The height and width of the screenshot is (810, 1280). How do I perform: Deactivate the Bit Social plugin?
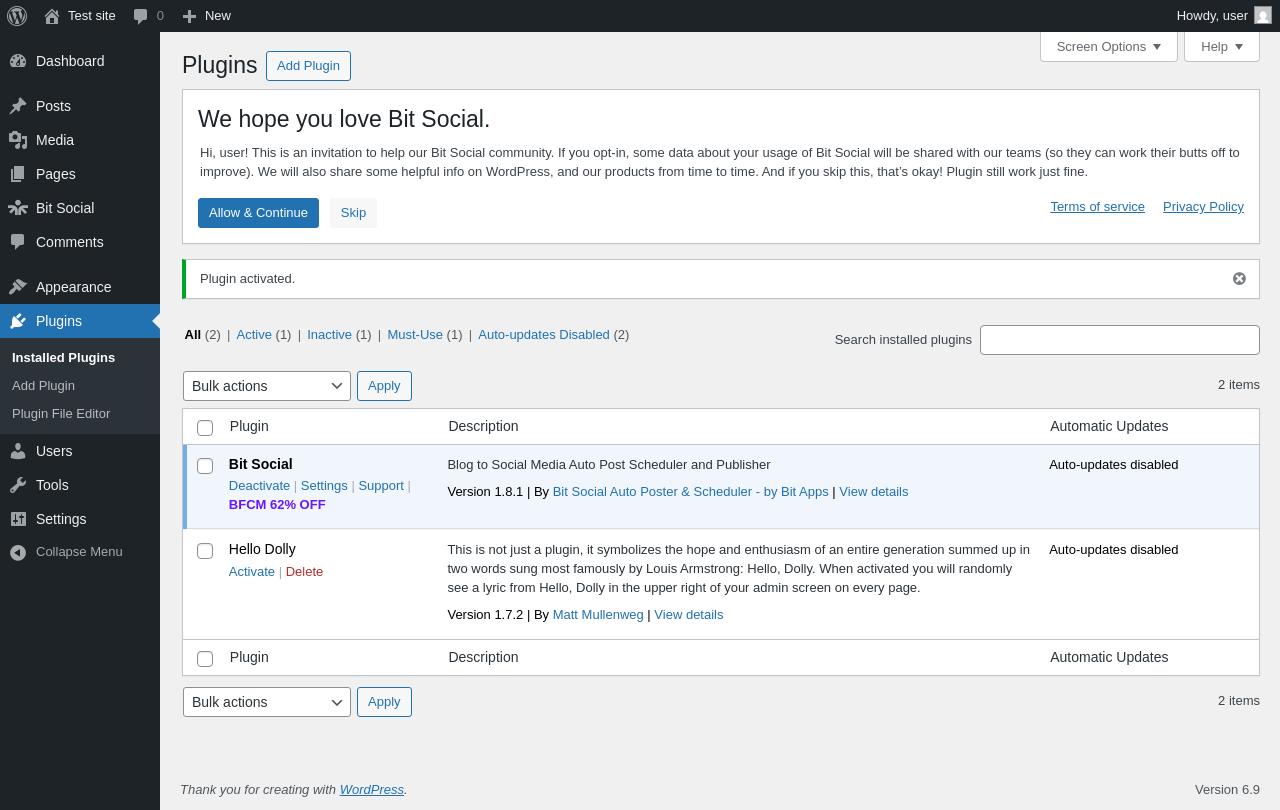[259, 486]
